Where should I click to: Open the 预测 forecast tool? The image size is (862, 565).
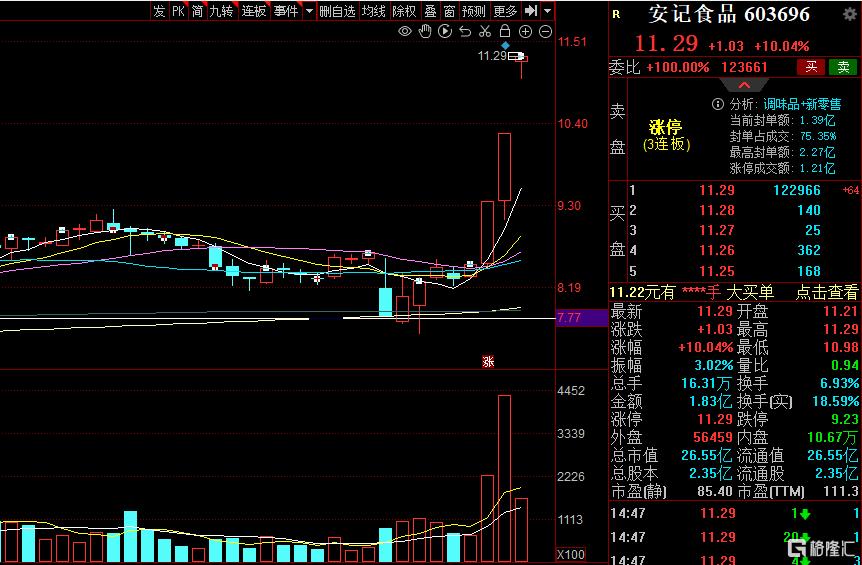[474, 11]
